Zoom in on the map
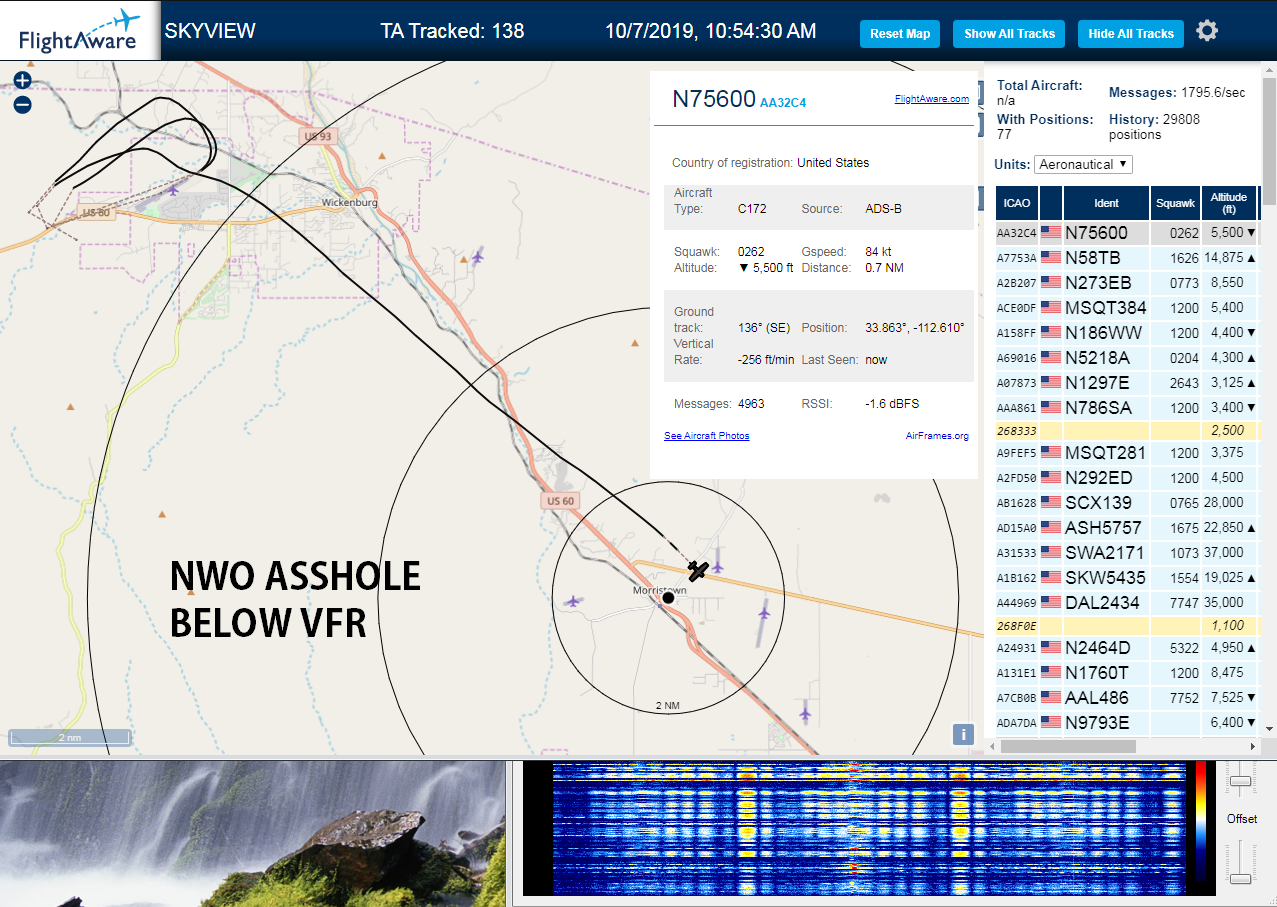 pos(22,80)
